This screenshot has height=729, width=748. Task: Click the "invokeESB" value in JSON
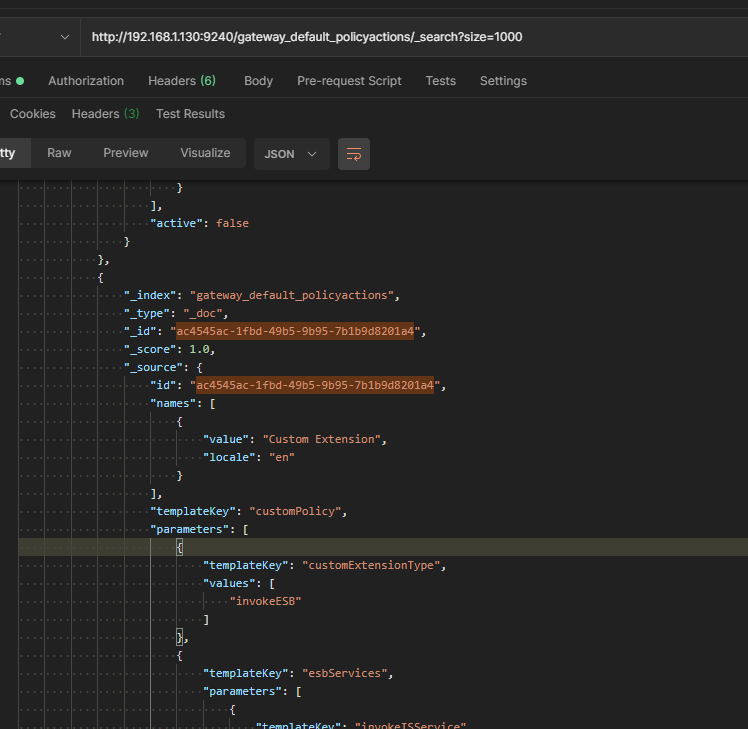point(265,601)
